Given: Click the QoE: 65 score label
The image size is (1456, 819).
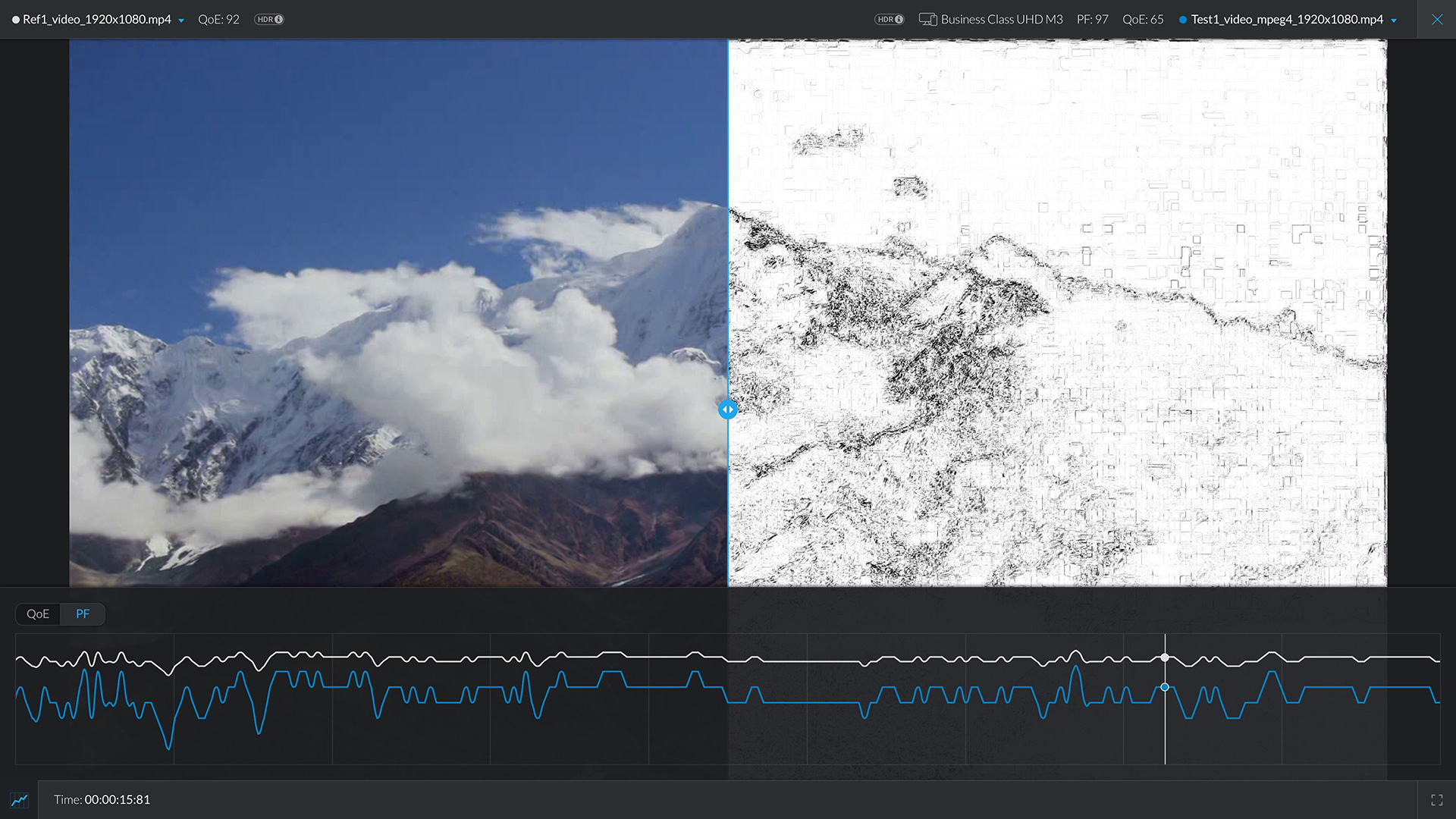Looking at the screenshot, I should pyautogui.click(x=1143, y=19).
